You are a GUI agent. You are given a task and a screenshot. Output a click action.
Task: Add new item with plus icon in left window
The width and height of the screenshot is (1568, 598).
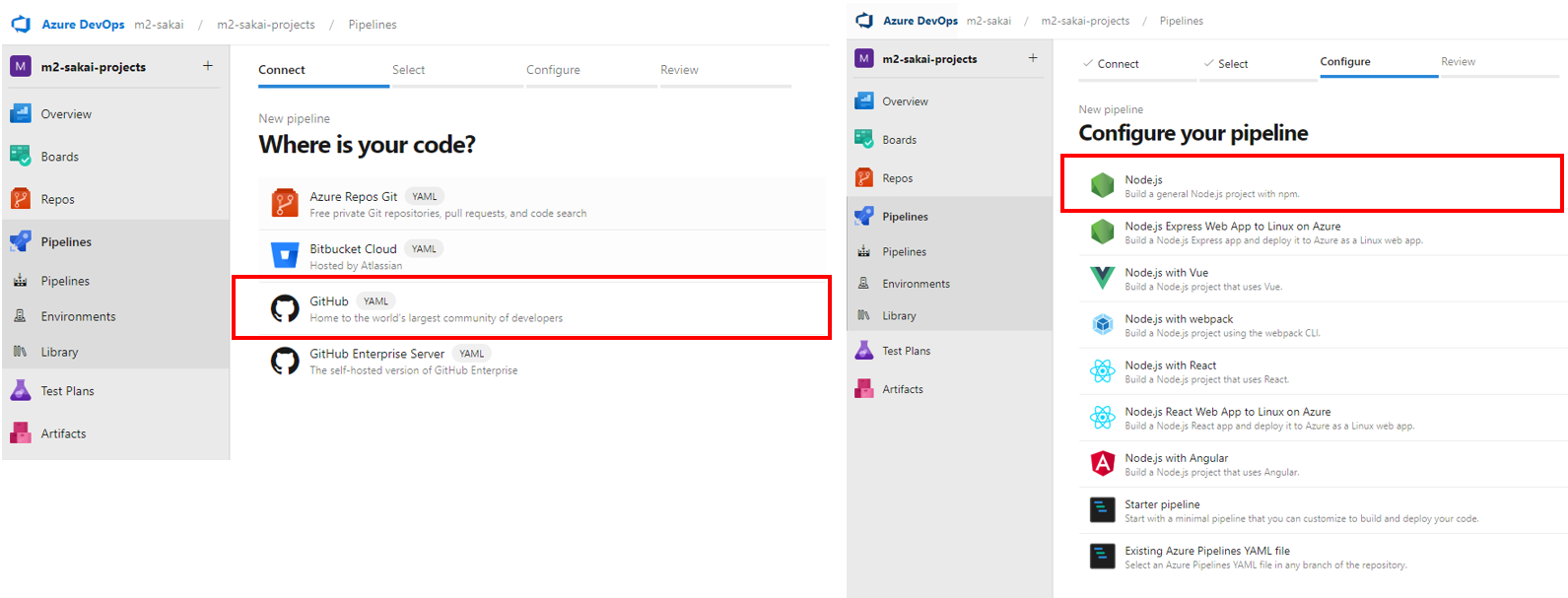[x=208, y=66]
